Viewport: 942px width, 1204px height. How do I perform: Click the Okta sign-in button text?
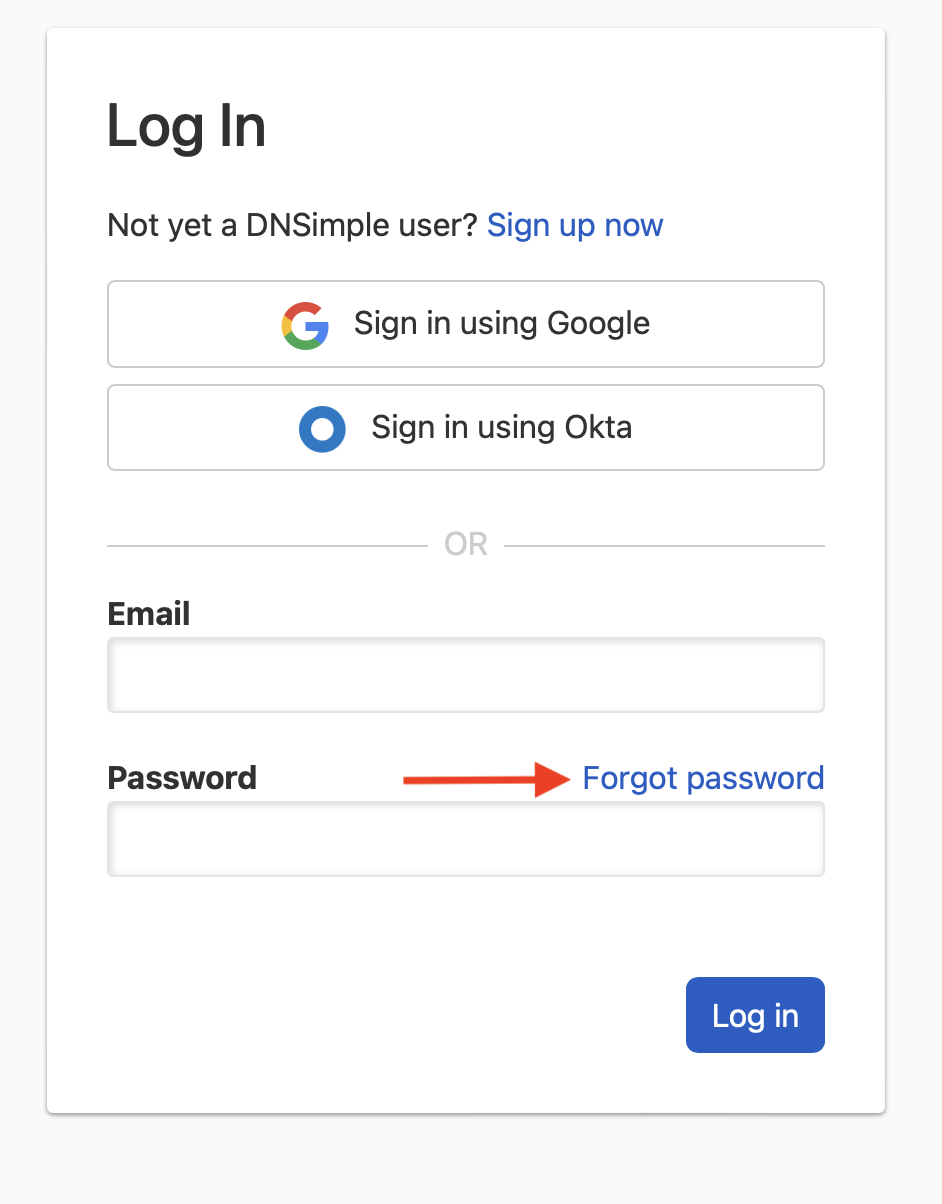pos(501,428)
